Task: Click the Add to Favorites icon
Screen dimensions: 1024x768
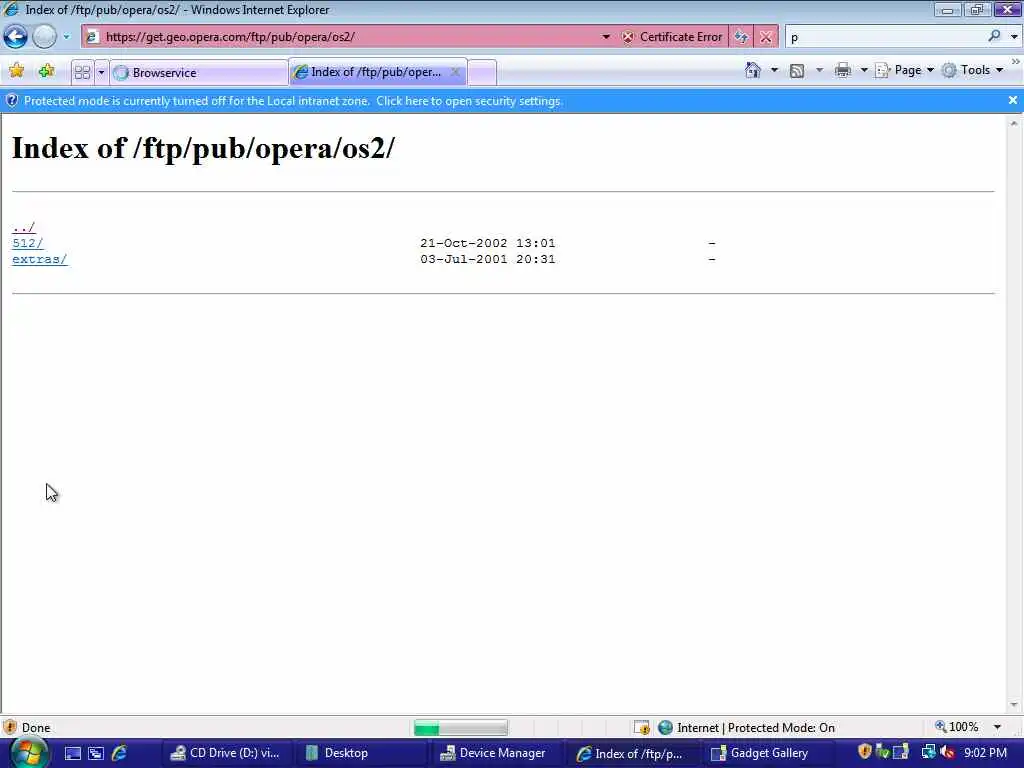Action: [46, 71]
